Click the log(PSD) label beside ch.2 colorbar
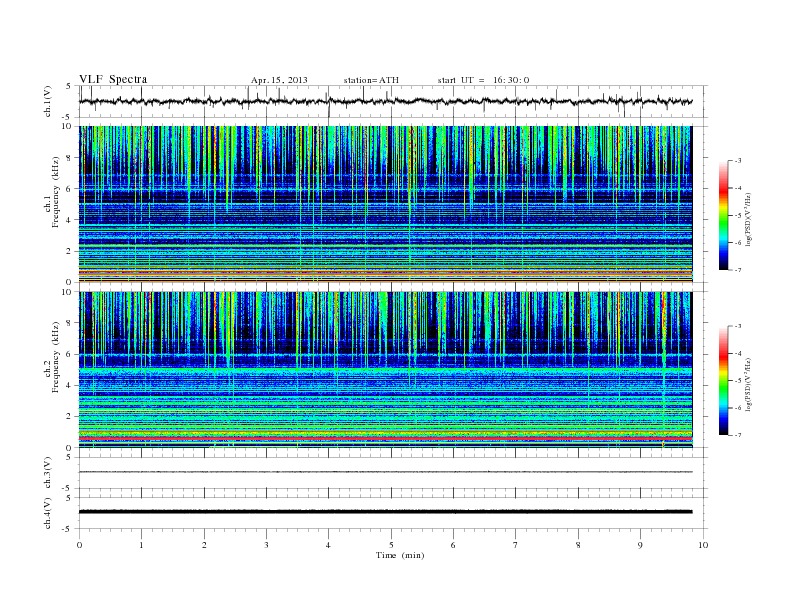 click(x=748, y=384)
